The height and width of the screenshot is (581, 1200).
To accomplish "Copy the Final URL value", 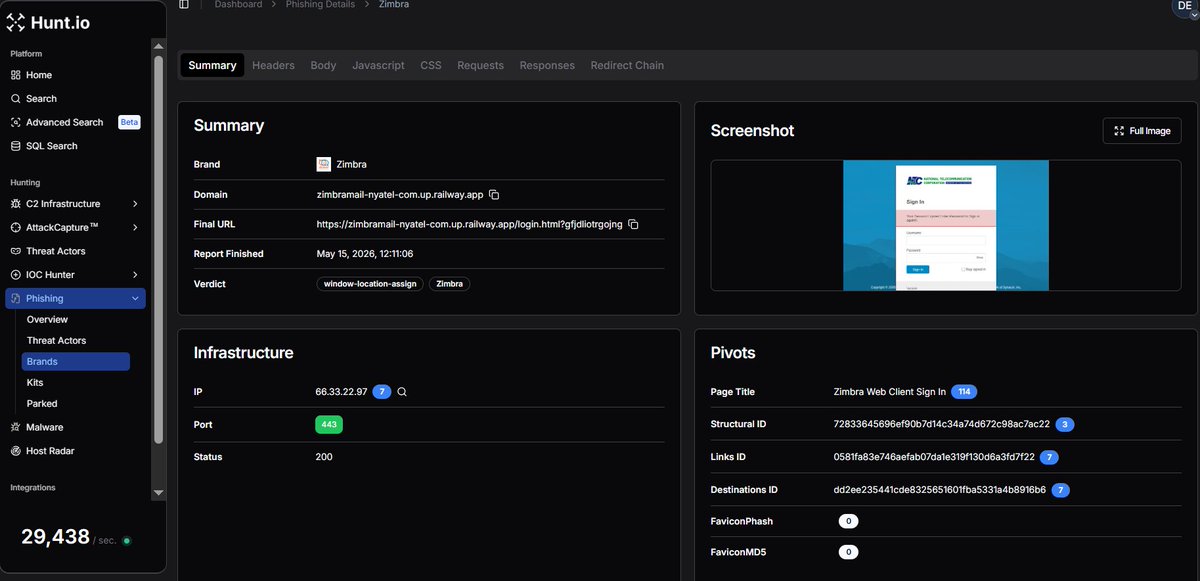I will 632,225.
